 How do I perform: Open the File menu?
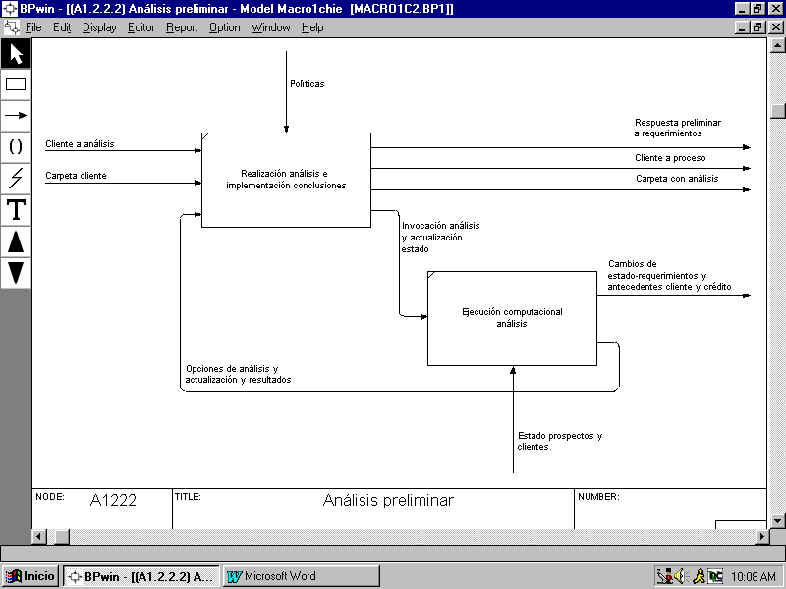[x=34, y=28]
